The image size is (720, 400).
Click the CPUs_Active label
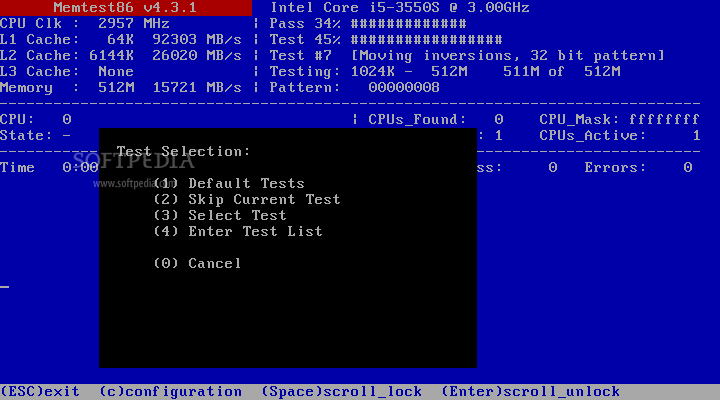(x=592, y=136)
